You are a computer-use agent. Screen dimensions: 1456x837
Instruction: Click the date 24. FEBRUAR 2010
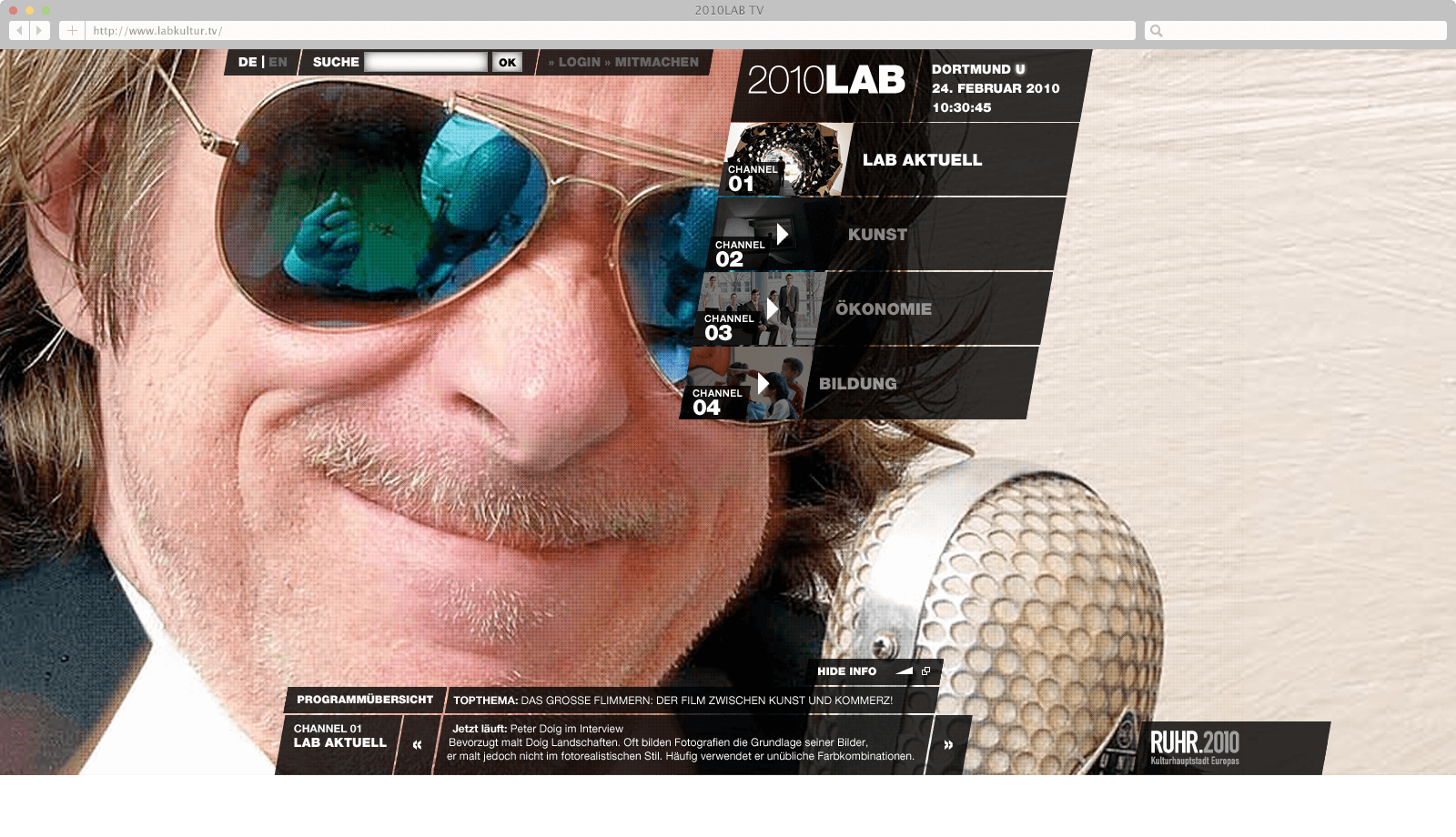(996, 88)
